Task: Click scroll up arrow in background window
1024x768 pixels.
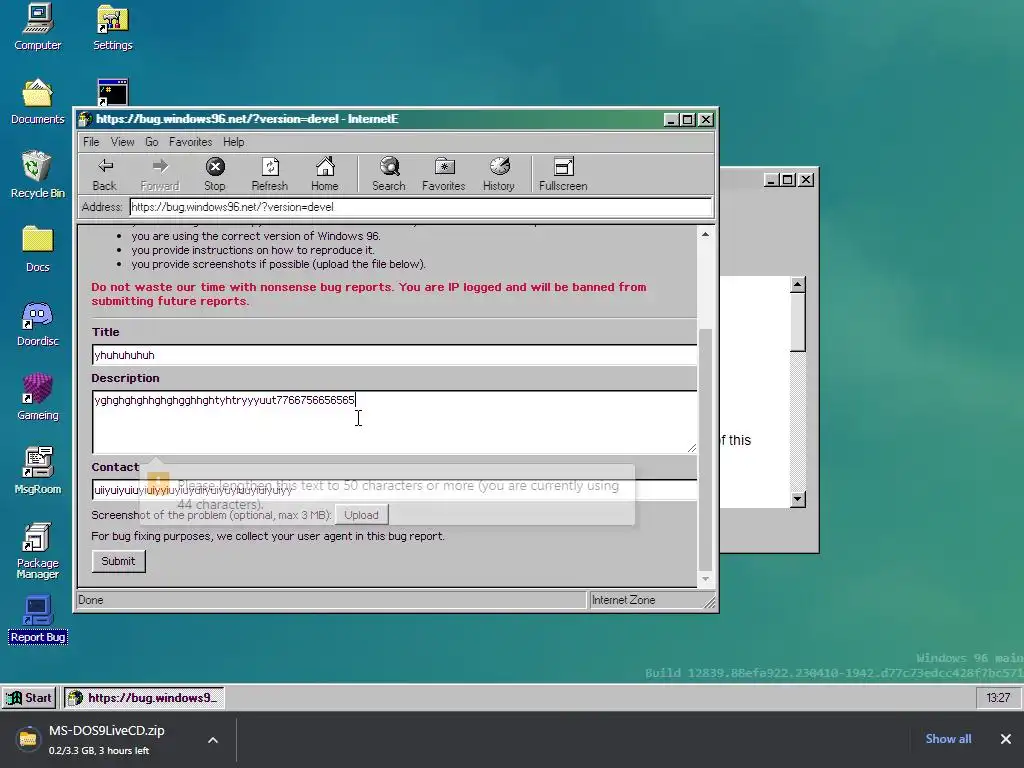Action: click(x=797, y=285)
